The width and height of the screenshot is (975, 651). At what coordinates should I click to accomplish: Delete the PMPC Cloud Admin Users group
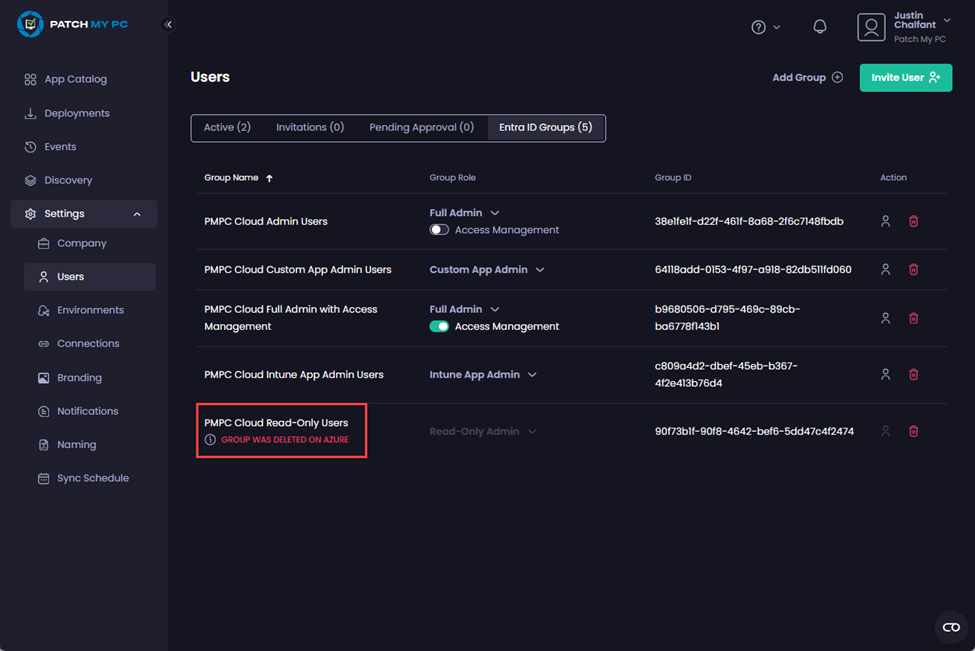point(913,221)
